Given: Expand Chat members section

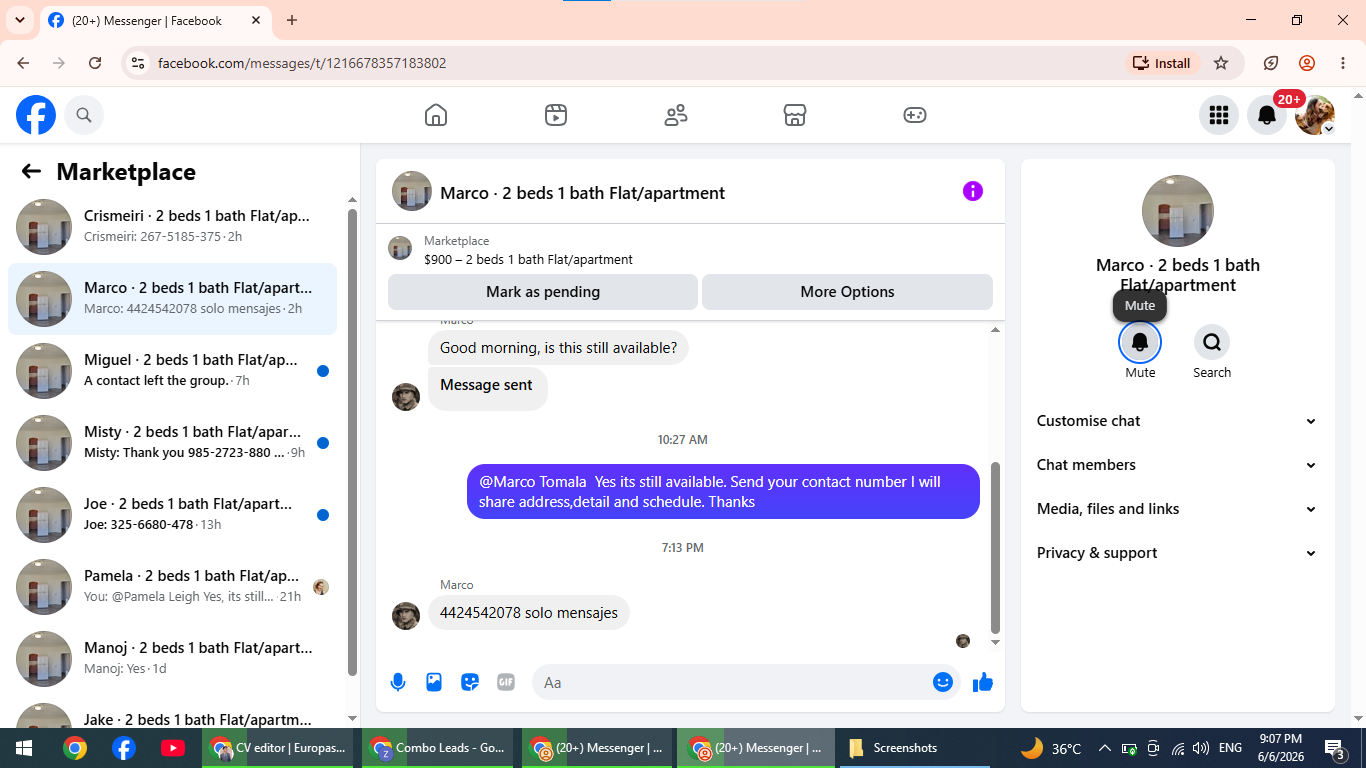Looking at the screenshot, I should pos(1177,465).
